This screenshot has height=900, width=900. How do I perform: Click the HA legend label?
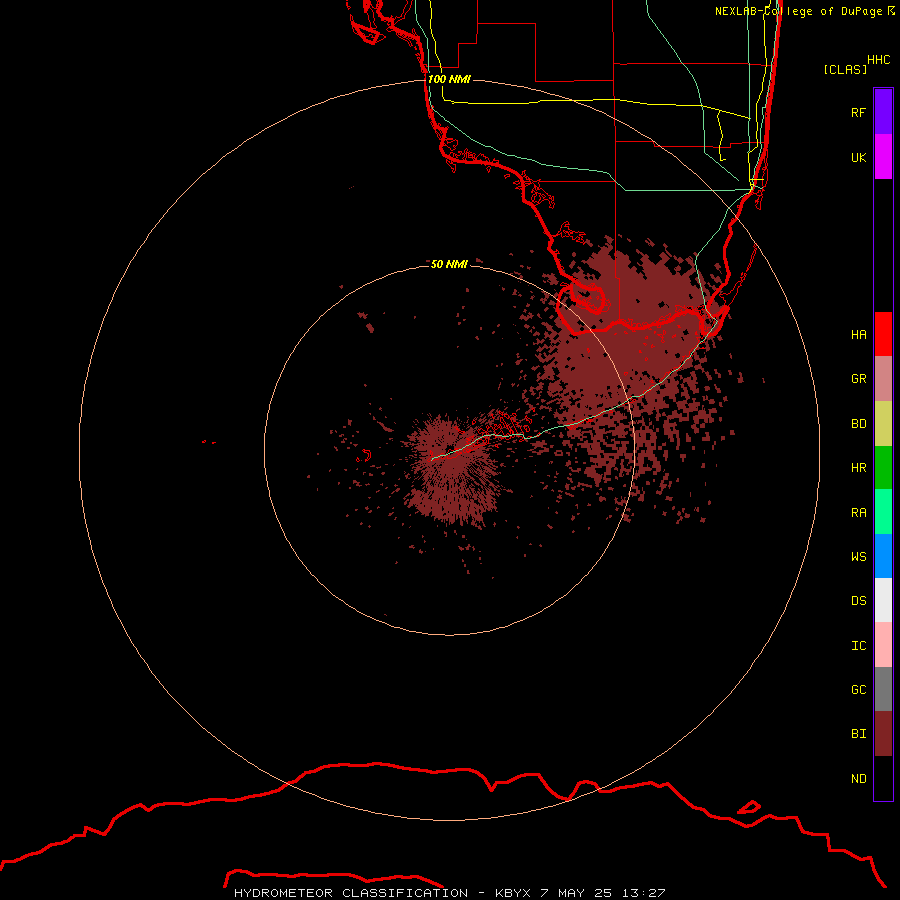coord(859,334)
